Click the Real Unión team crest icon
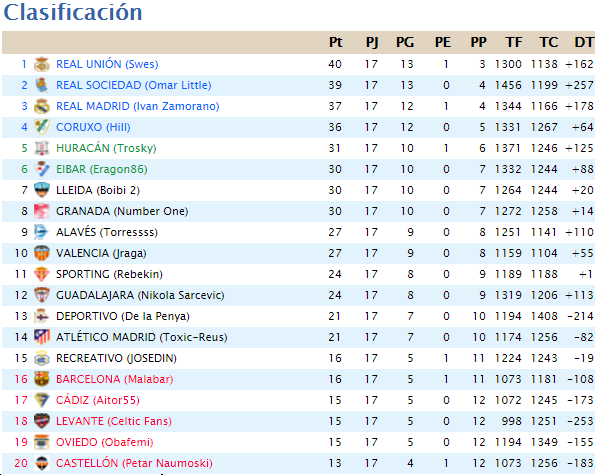This screenshot has height=475, width=595. pyautogui.click(x=42, y=64)
